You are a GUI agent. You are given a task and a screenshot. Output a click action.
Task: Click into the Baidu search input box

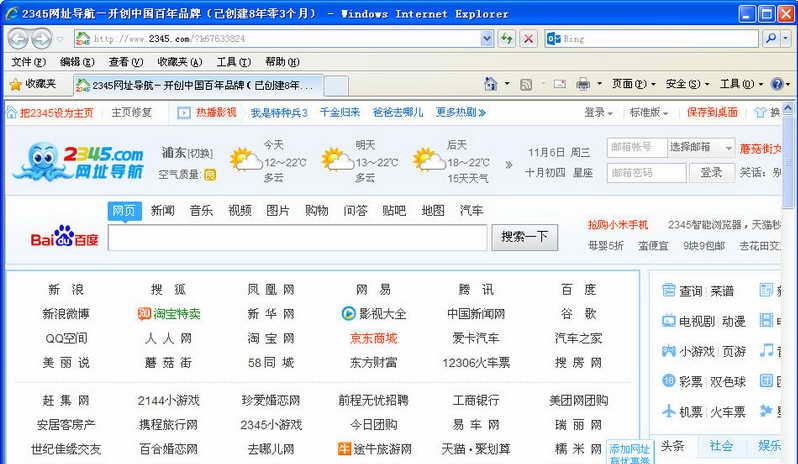click(298, 238)
